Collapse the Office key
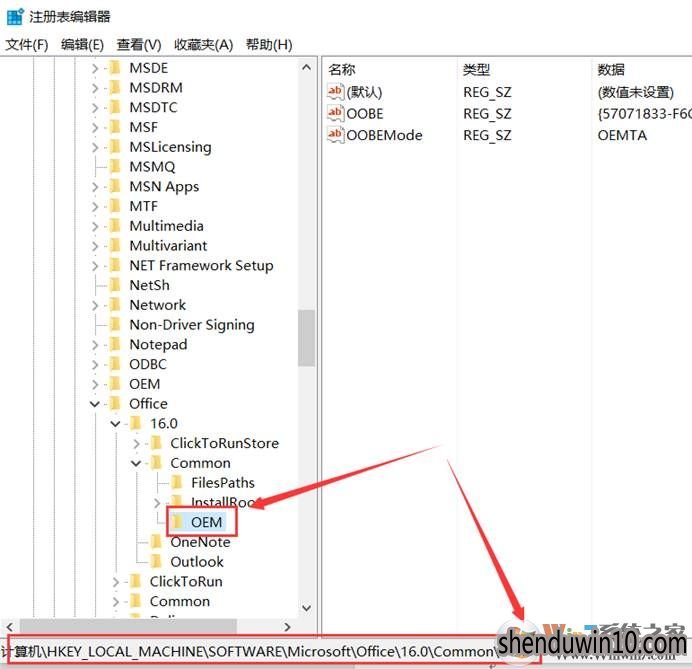692x669 pixels. 95,404
